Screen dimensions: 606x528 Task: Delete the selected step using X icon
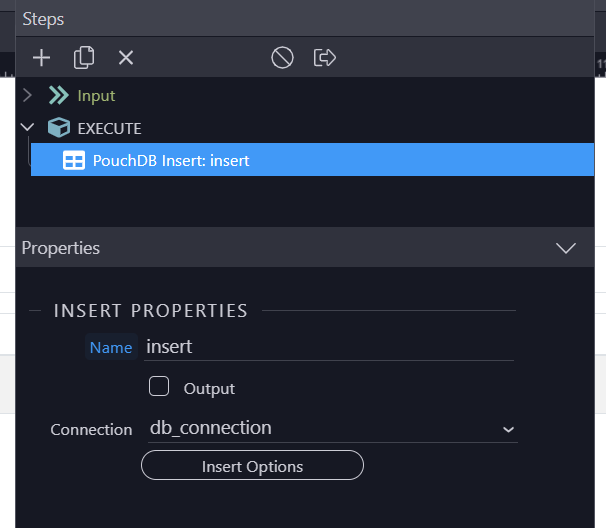tap(126, 58)
